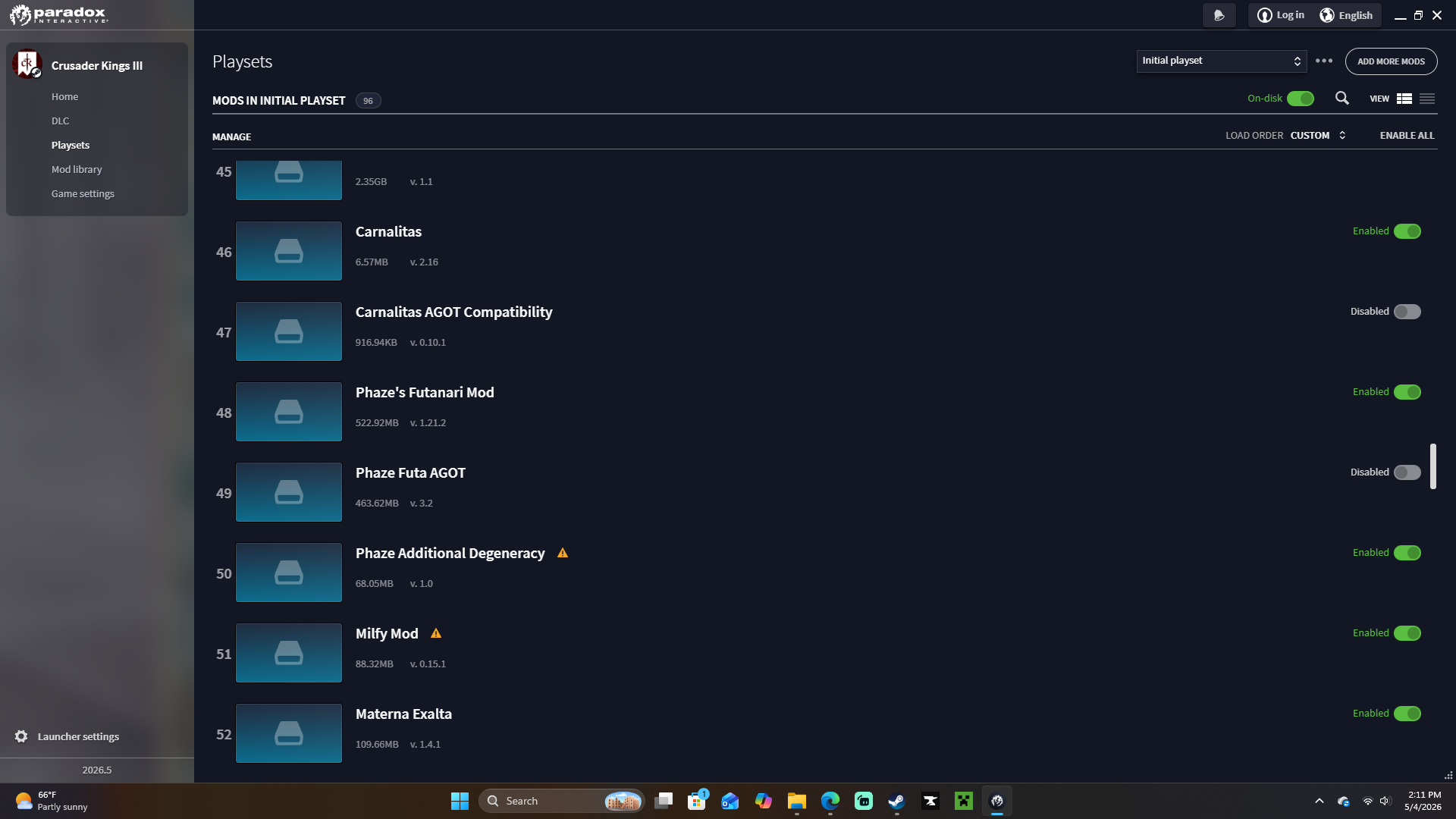
Task: Click the Carnalitas AGOT Compatibility thumbnail
Action: coord(289,331)
